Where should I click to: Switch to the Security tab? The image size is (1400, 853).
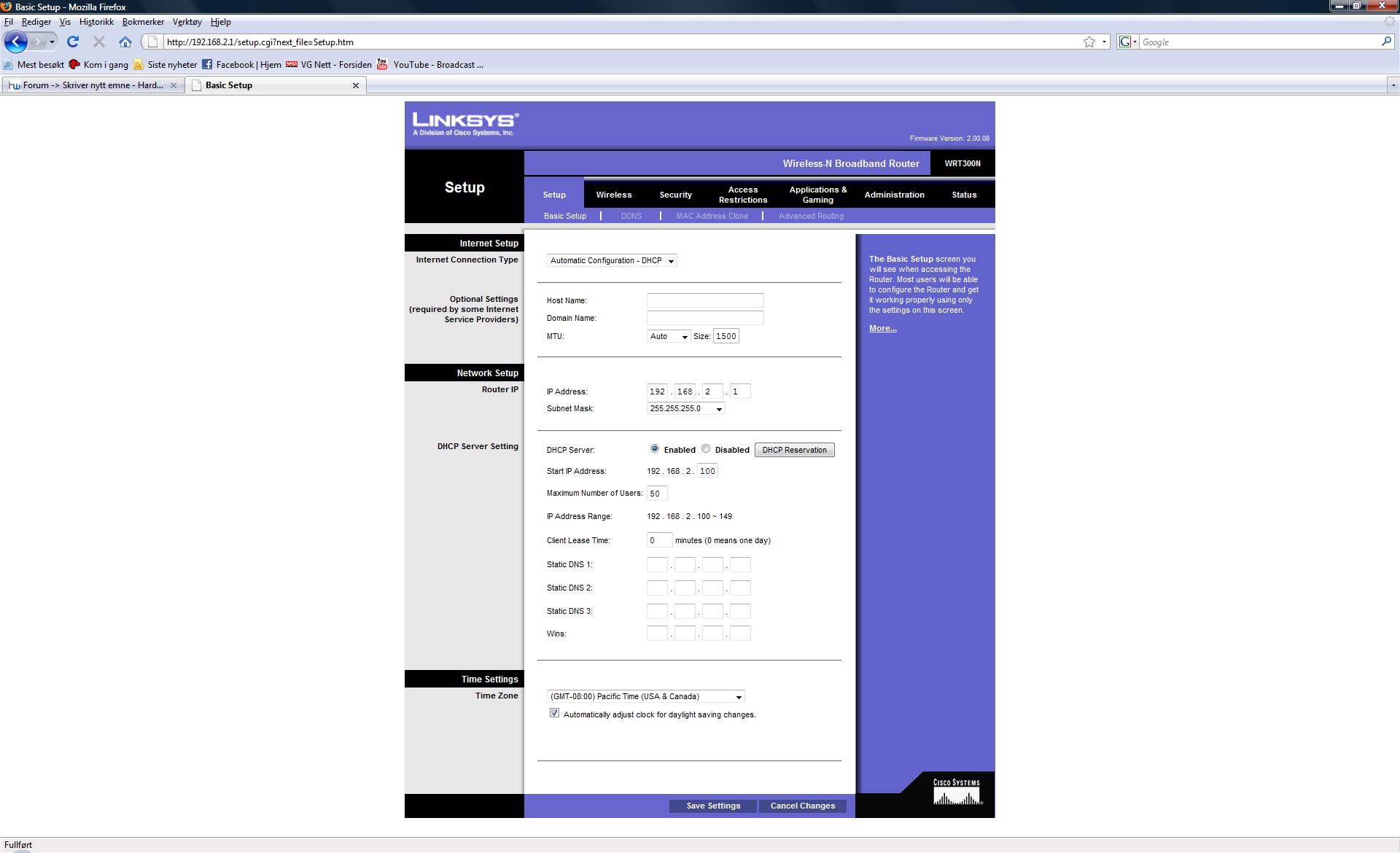click(676, 195)
